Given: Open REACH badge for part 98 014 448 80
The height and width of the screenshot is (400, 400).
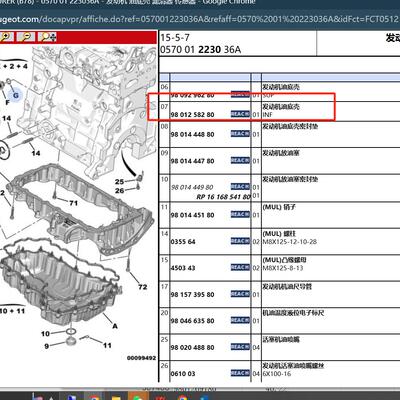Looking at the screenshot, I should (x=240, y=134).
